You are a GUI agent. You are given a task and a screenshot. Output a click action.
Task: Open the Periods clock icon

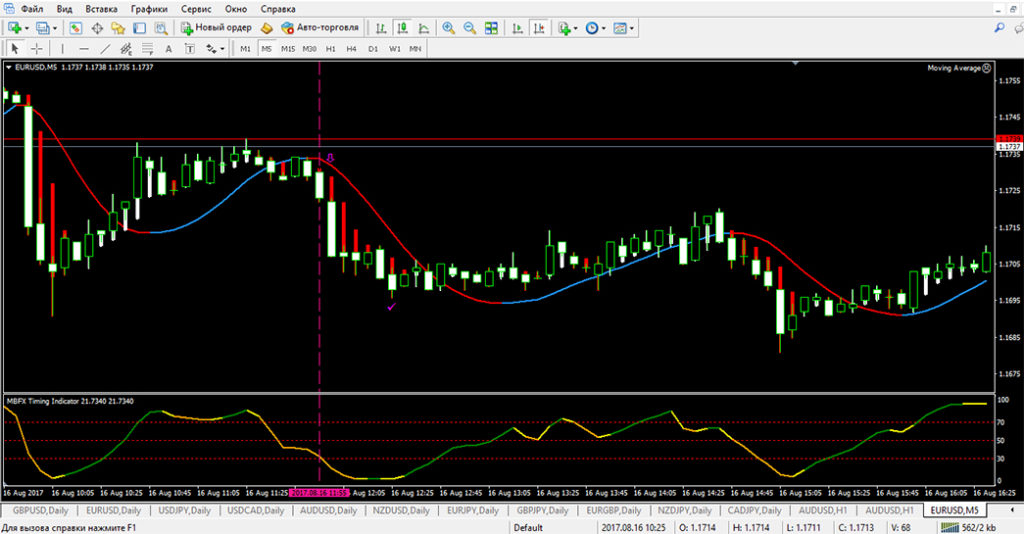tap(592, 28)
